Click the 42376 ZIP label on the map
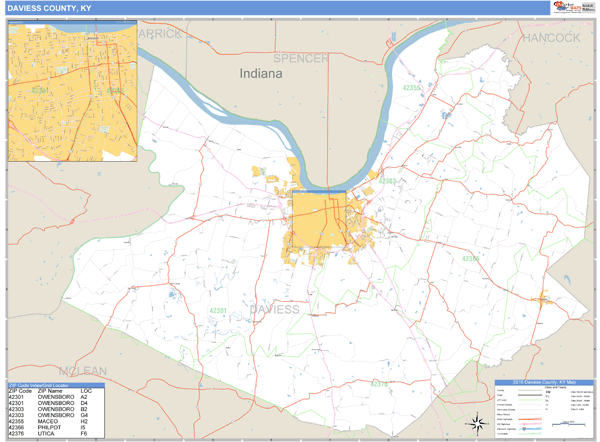 point(379,384)
